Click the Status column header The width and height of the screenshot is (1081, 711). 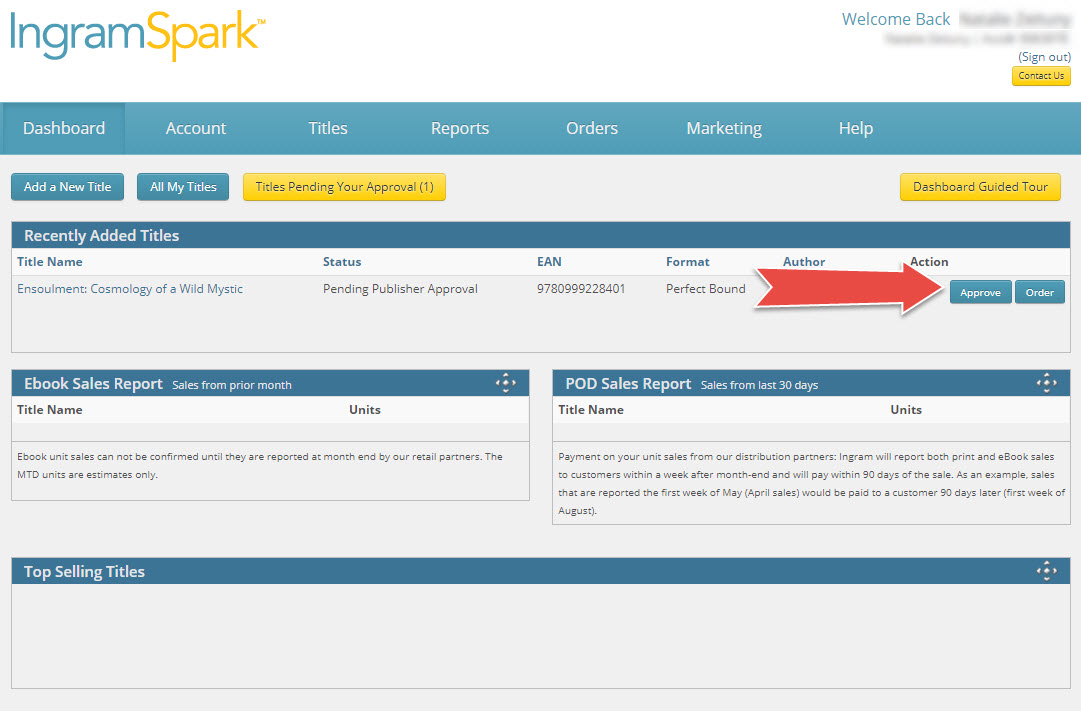click(342, 262)
